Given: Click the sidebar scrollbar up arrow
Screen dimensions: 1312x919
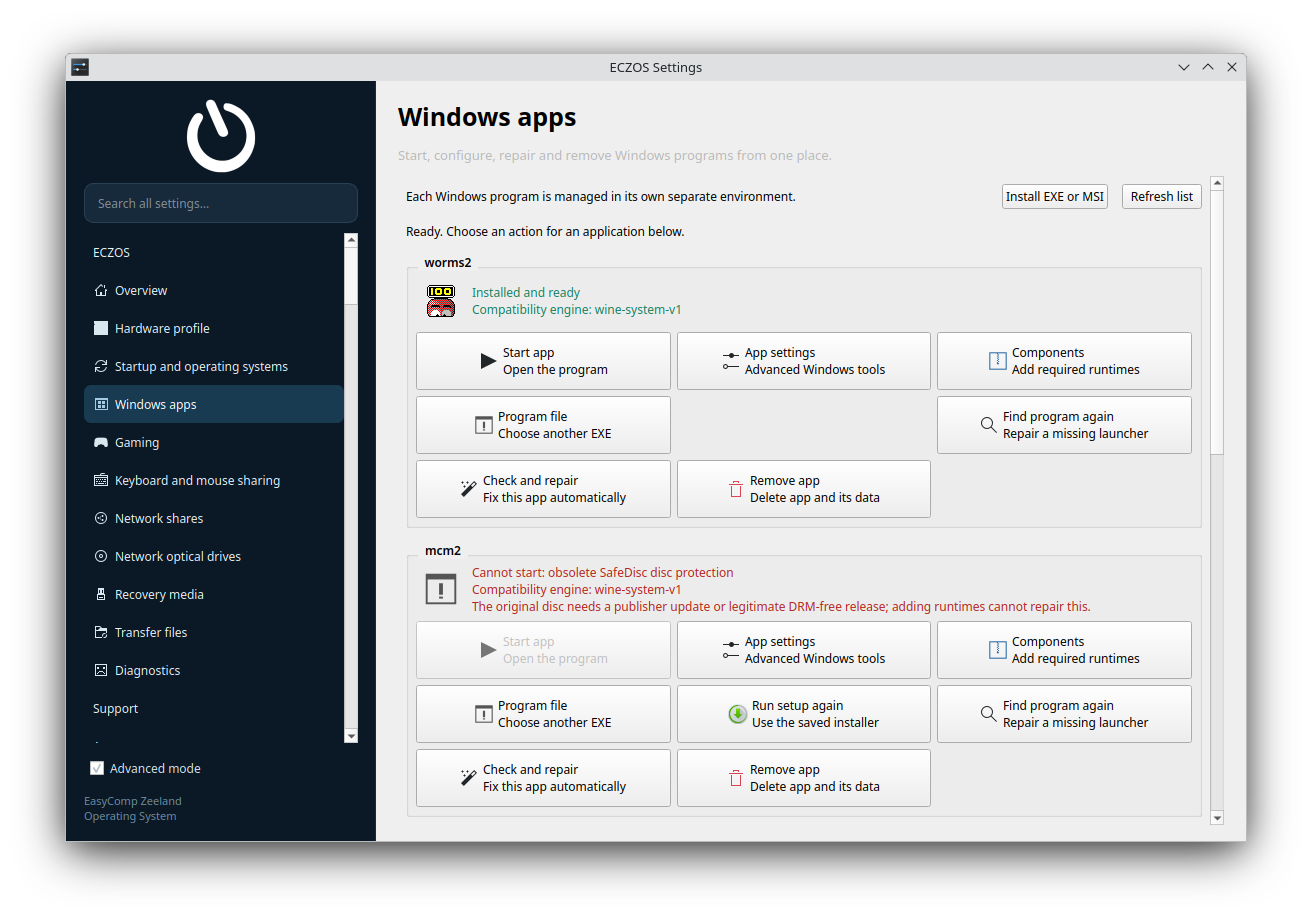Looking at the screenshot, I should click(x=351, y=240).
